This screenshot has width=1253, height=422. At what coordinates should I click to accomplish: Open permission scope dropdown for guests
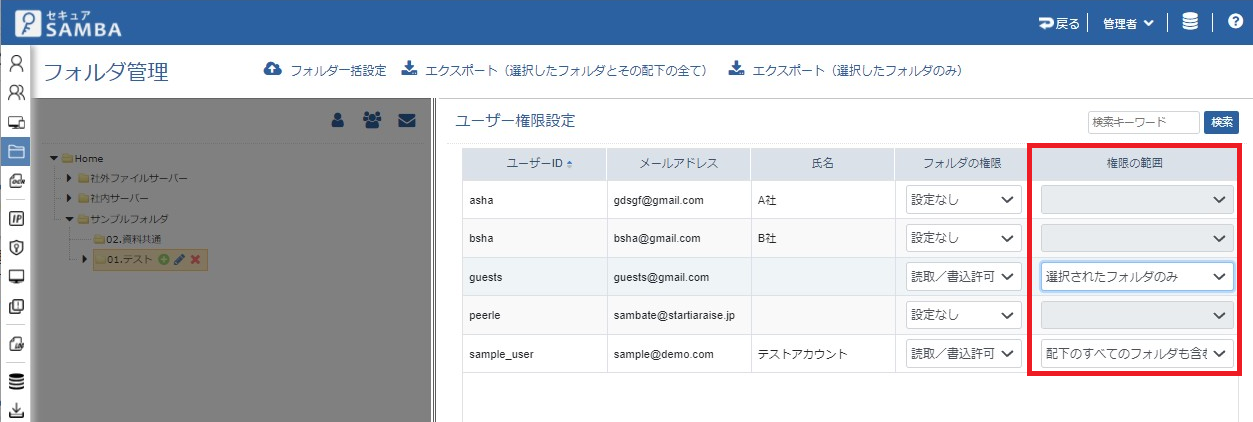[1137, 277]
